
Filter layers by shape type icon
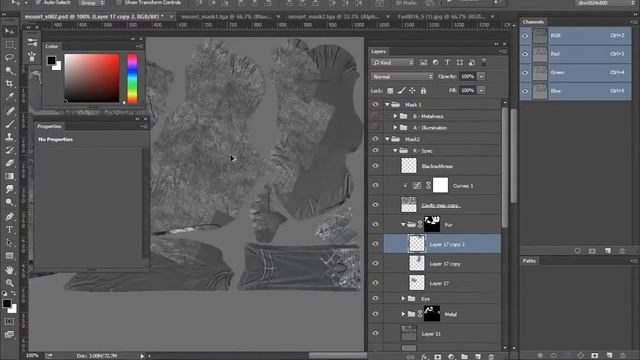[460, 62]
